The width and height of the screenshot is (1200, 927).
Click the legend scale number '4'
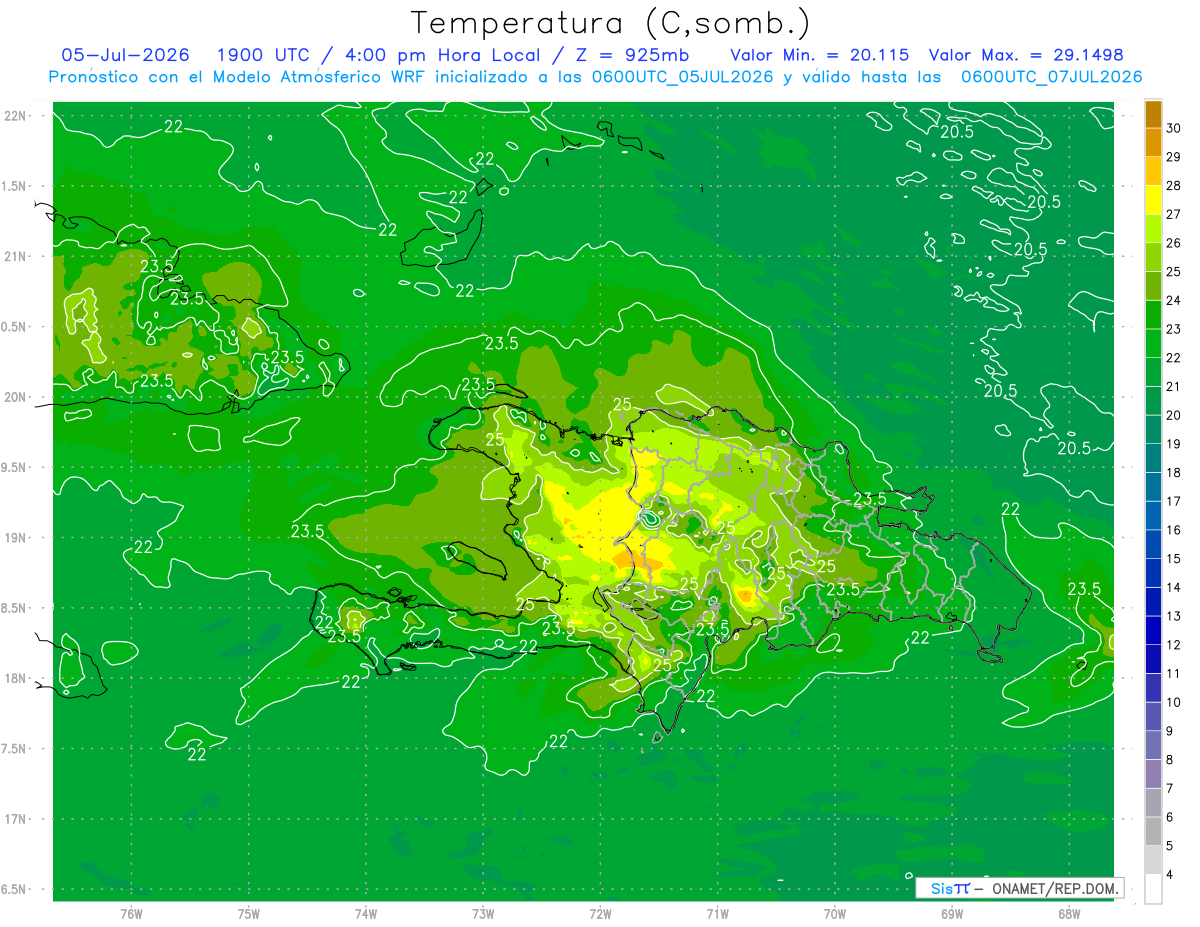click(x=1171, y=875)
